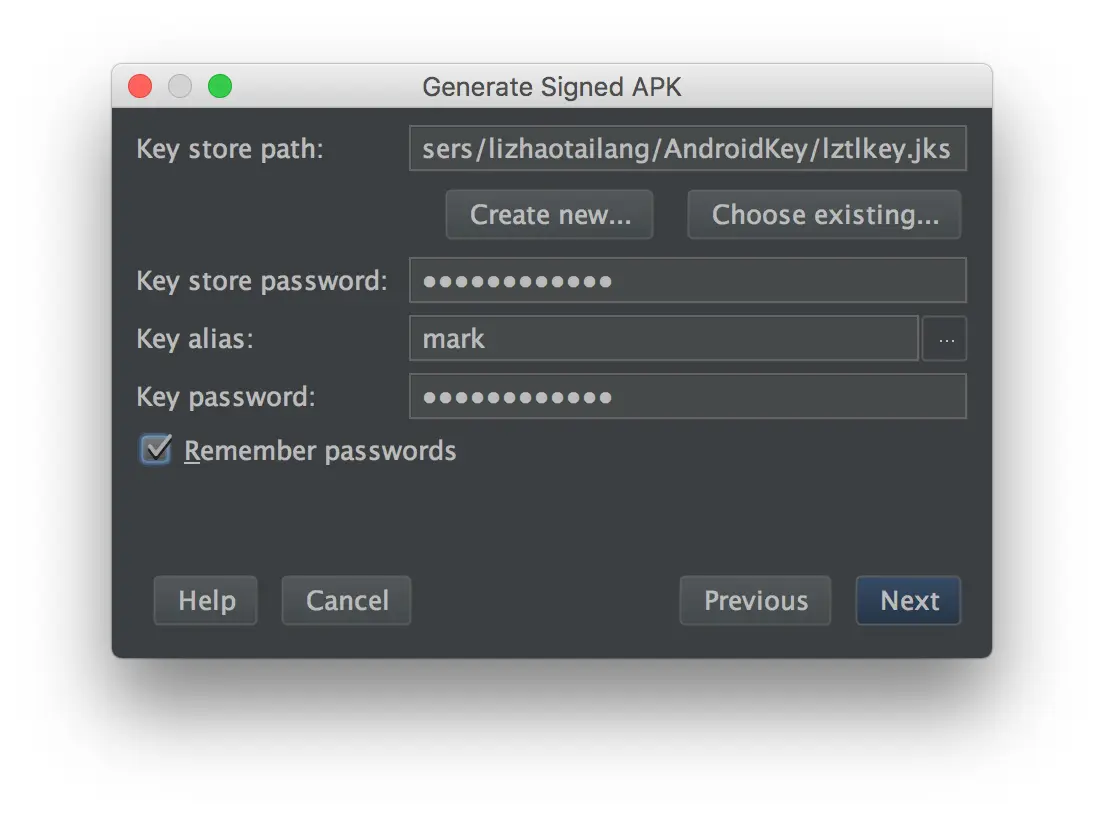Viewport: 1104px width, 818px height.
Task: Click the Create new... button
Action: (x=550, y=215)
